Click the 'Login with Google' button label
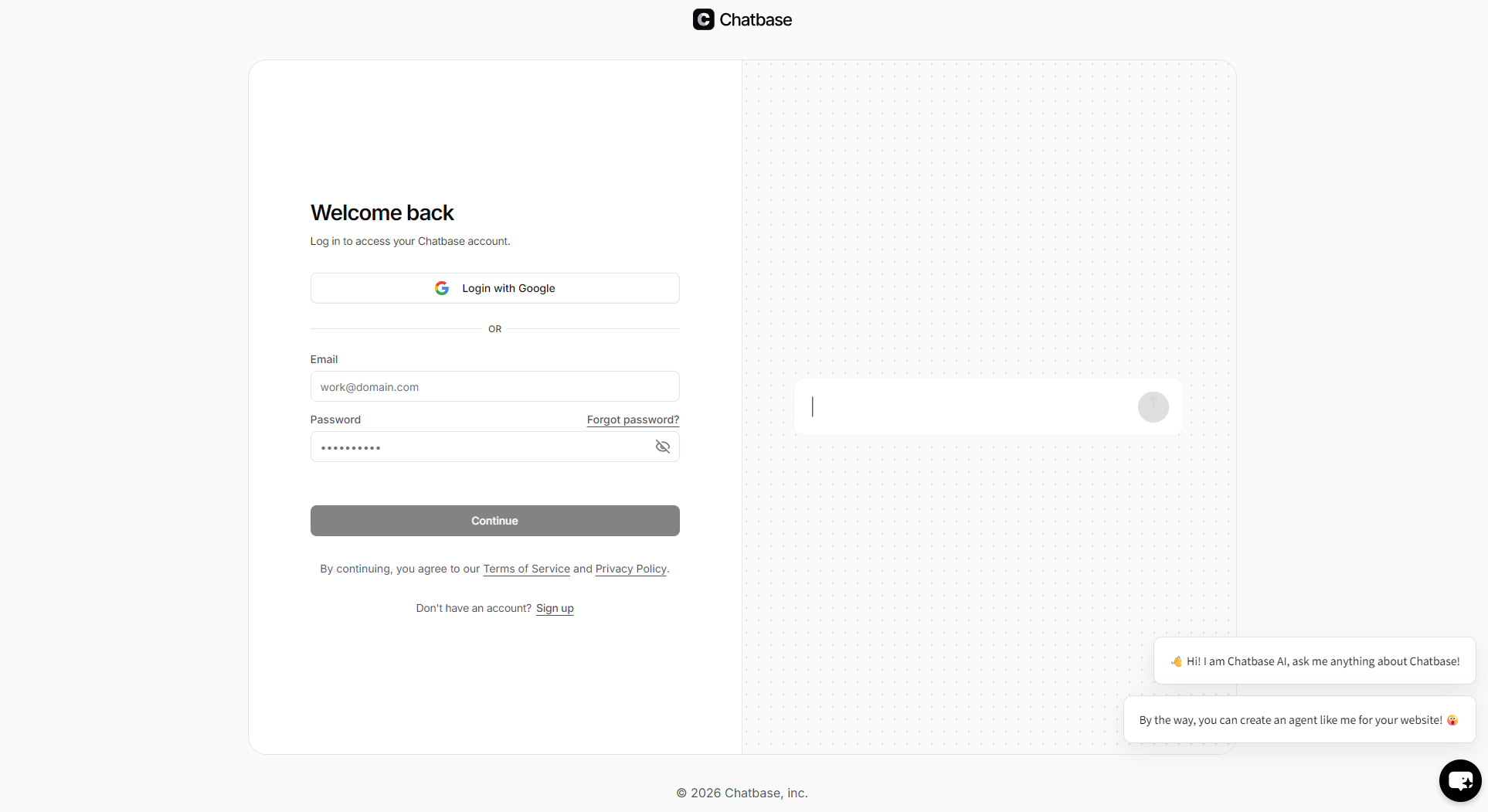 508,288
